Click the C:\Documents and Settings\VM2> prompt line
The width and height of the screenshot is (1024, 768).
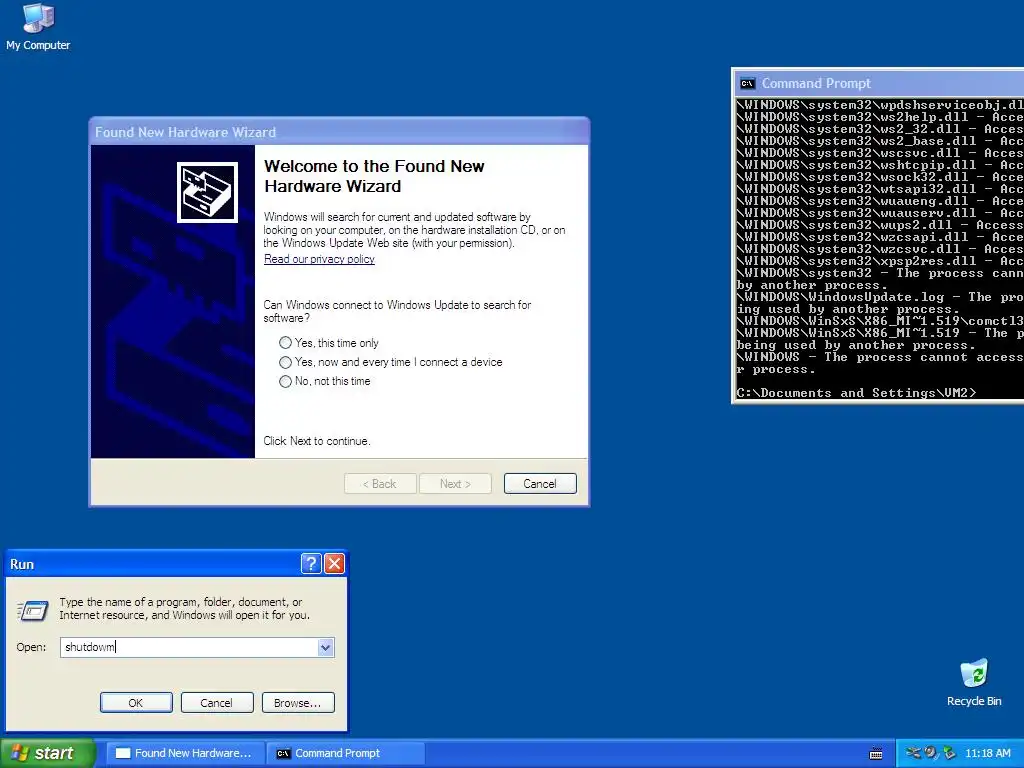pos(856,393)
